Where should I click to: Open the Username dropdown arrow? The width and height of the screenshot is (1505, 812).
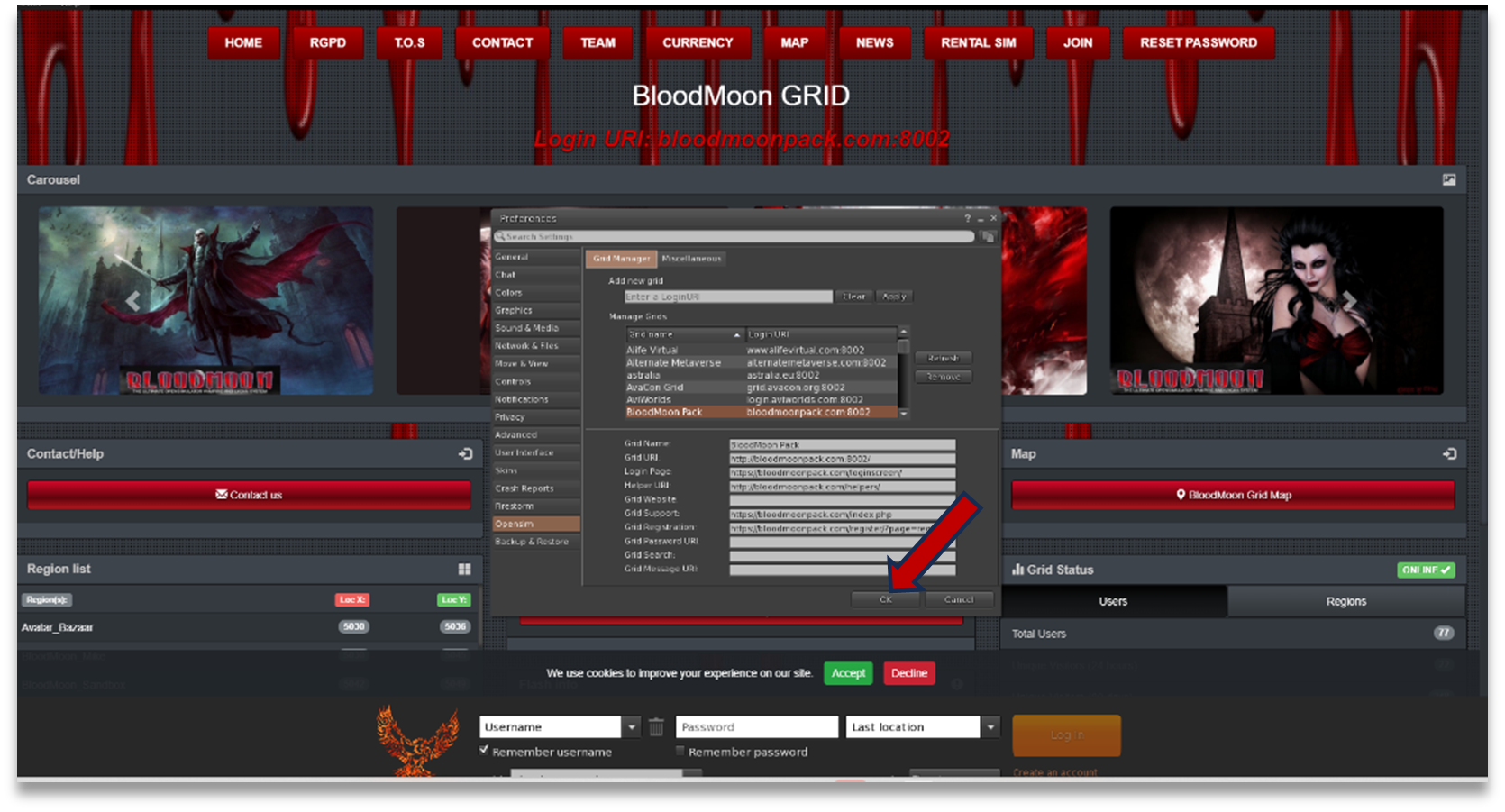pos(632,727)
